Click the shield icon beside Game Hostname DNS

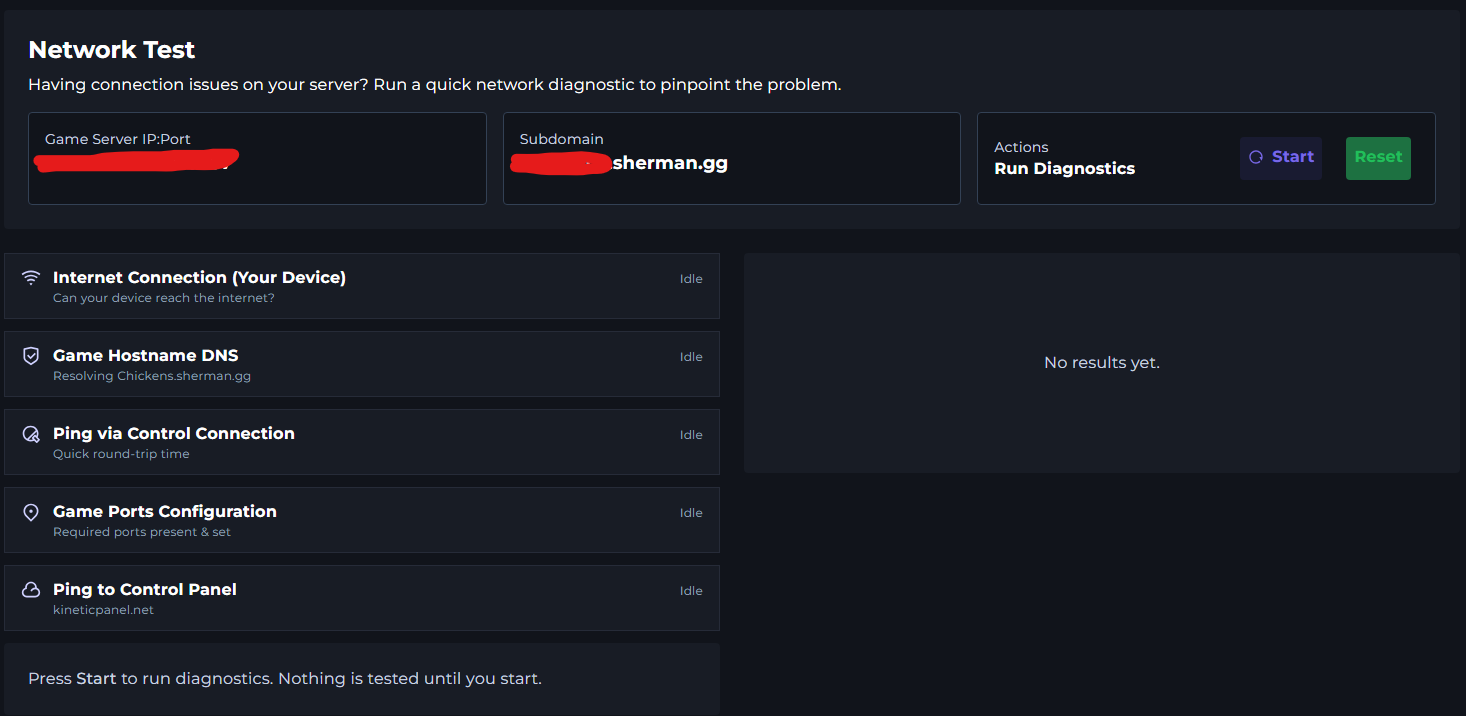pos(31,356)
